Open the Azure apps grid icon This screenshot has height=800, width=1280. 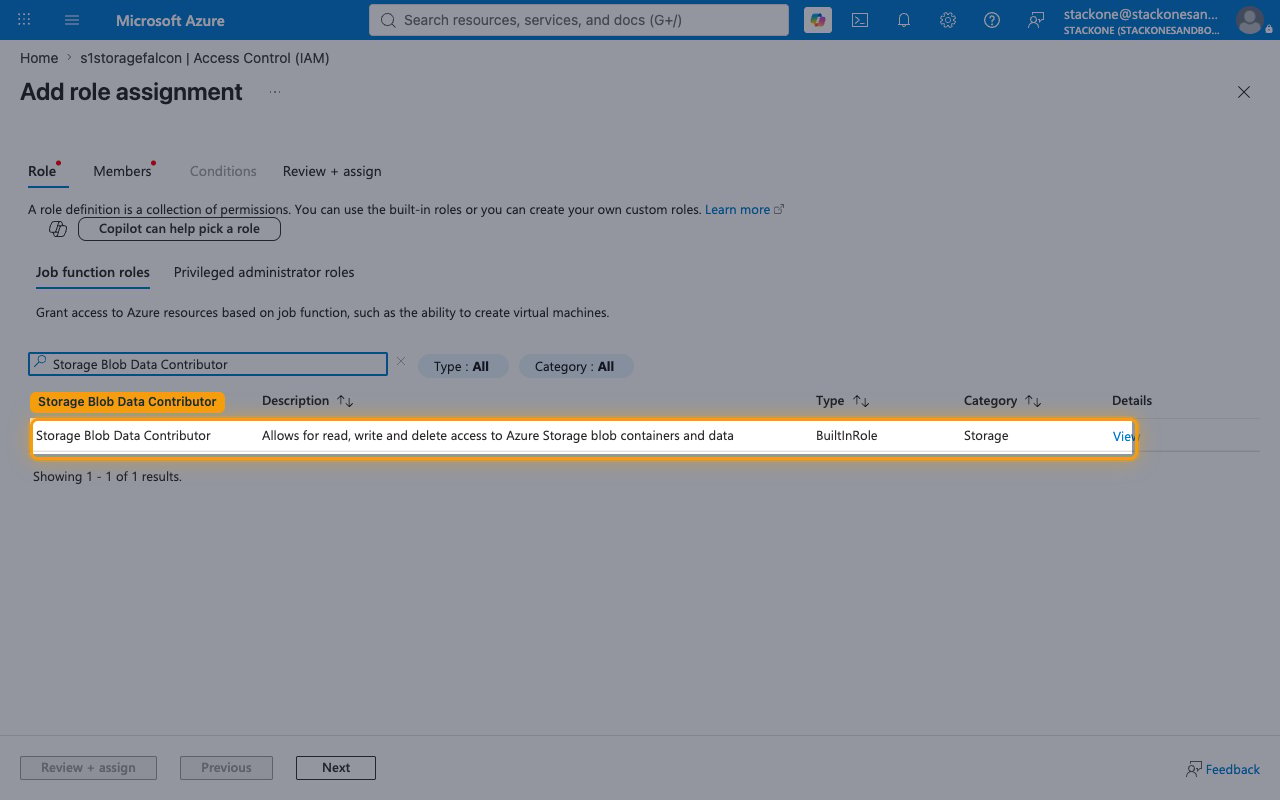pyautogui.click(x=24, y=20)
